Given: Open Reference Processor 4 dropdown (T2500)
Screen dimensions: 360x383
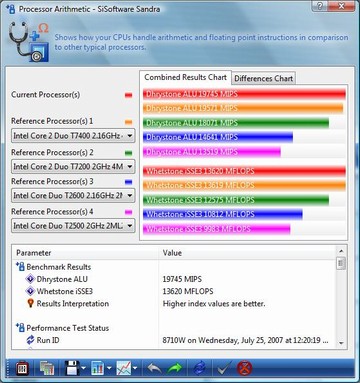Looking at the screenshot, I should click(73, 226).
